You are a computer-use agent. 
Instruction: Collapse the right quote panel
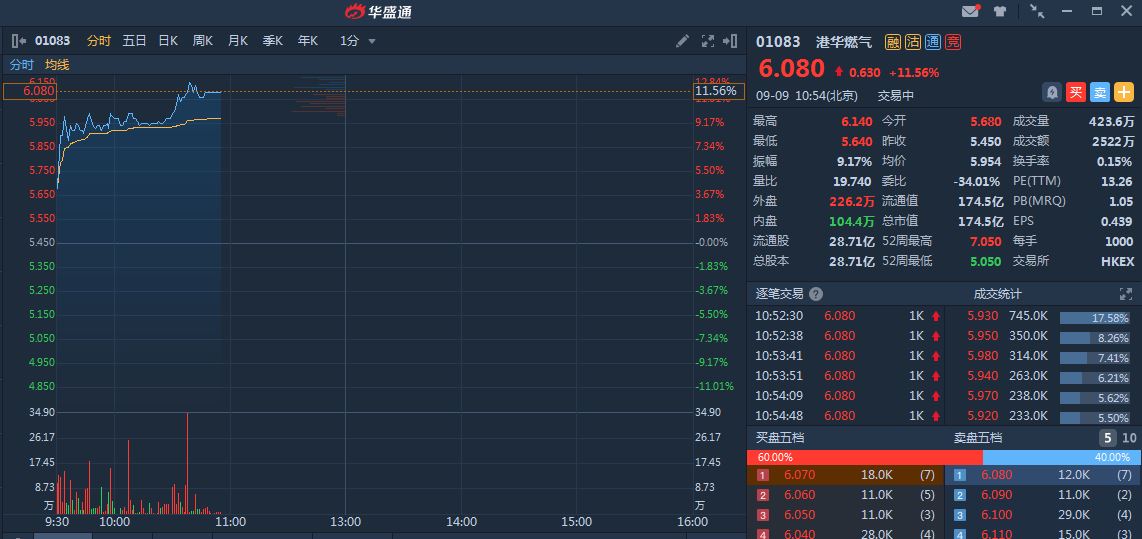tap(731, 41)
